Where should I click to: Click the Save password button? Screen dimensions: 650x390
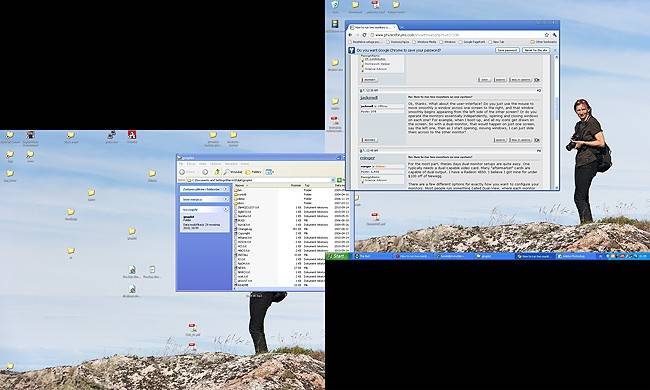507,50
